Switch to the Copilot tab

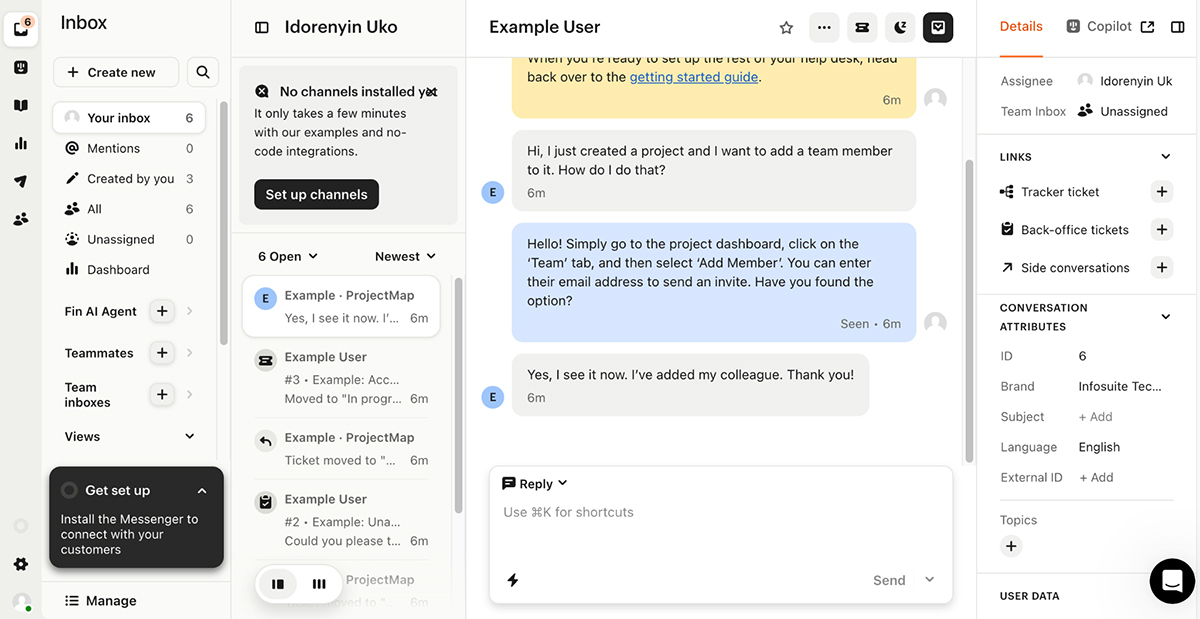coord(1110,26)
